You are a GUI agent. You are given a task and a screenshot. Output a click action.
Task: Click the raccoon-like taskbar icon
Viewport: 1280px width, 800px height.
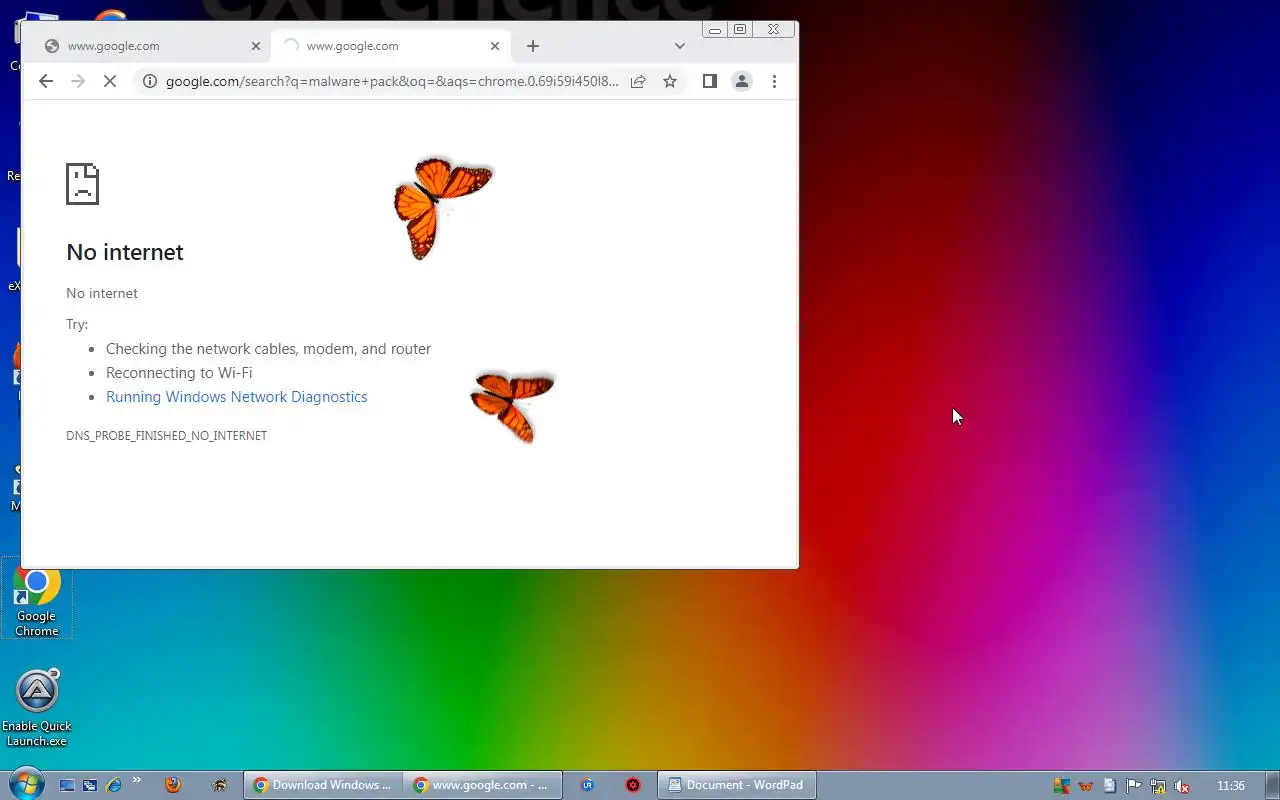point(219,785)
